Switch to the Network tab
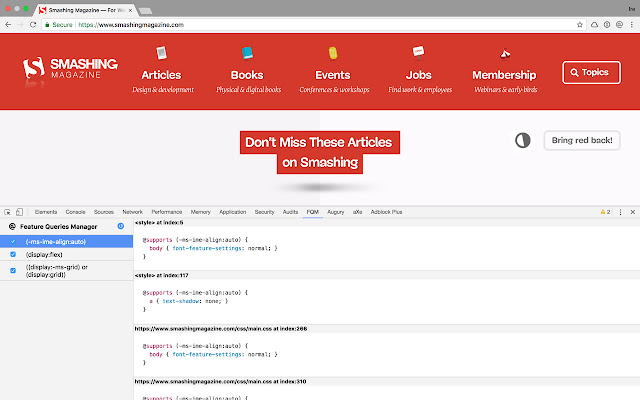The image size is (640, 400). (x=133, y=212)
